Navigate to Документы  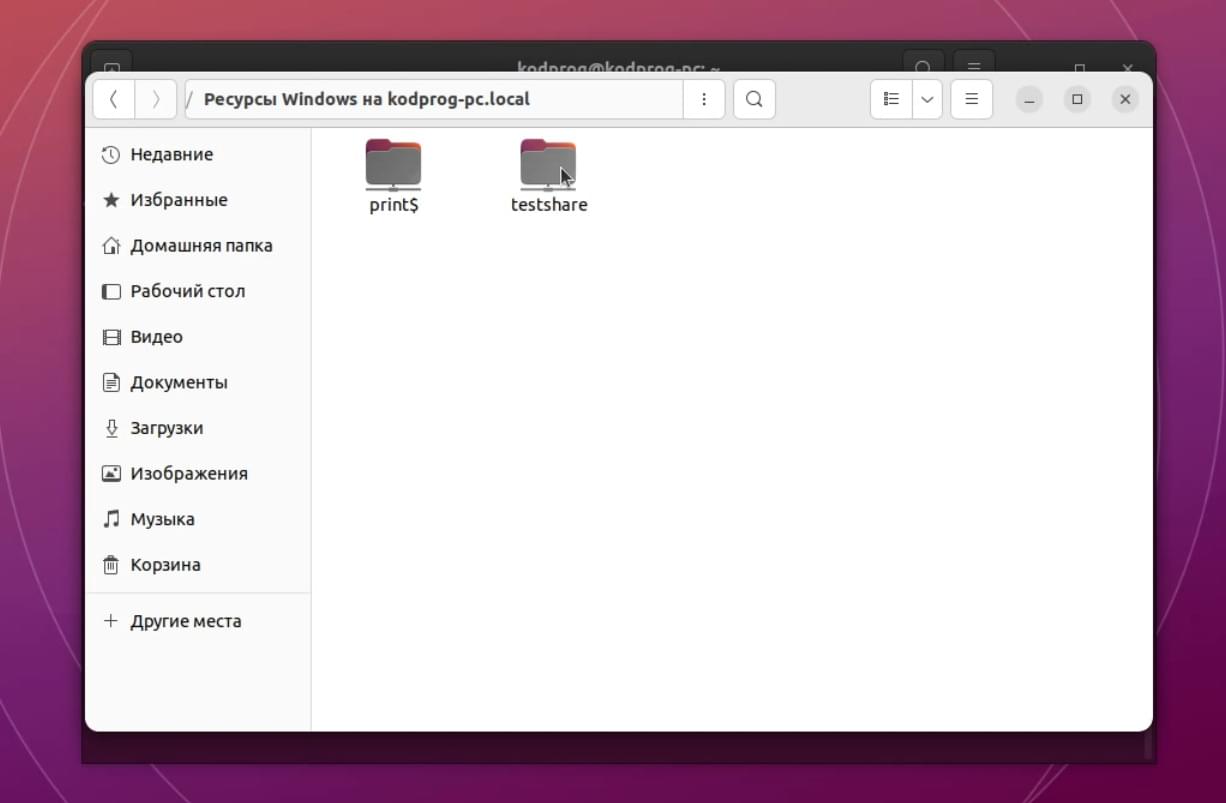198,382
